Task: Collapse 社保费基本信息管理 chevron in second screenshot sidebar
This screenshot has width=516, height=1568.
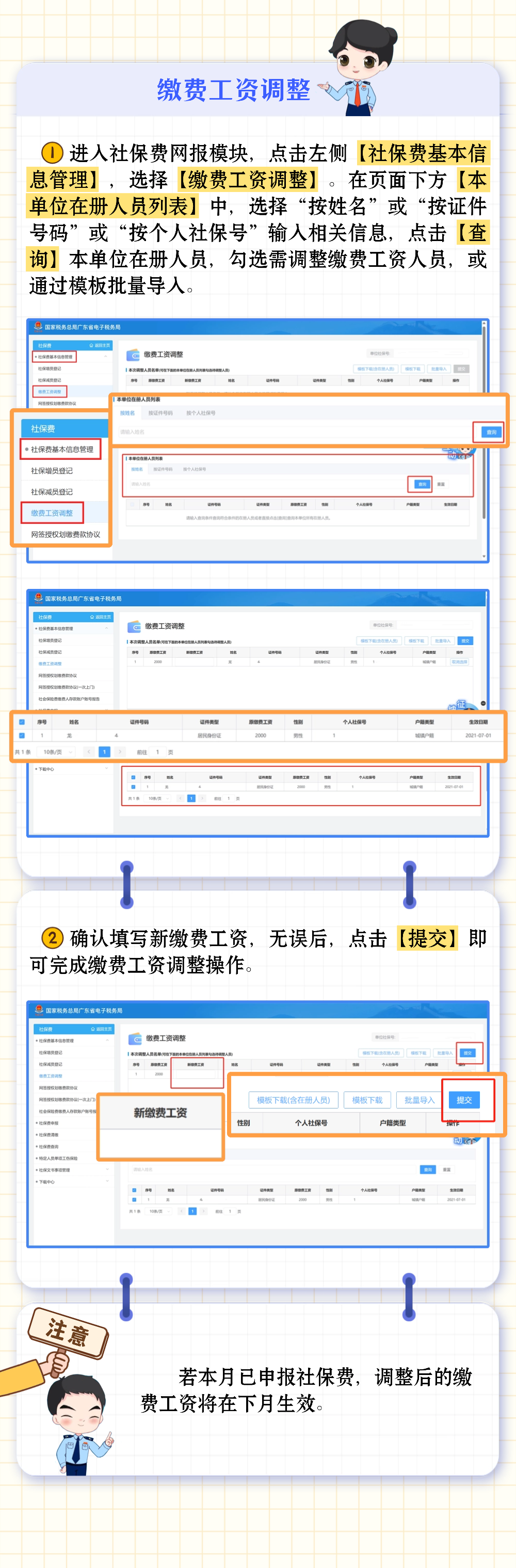Action: click(106, 628)
